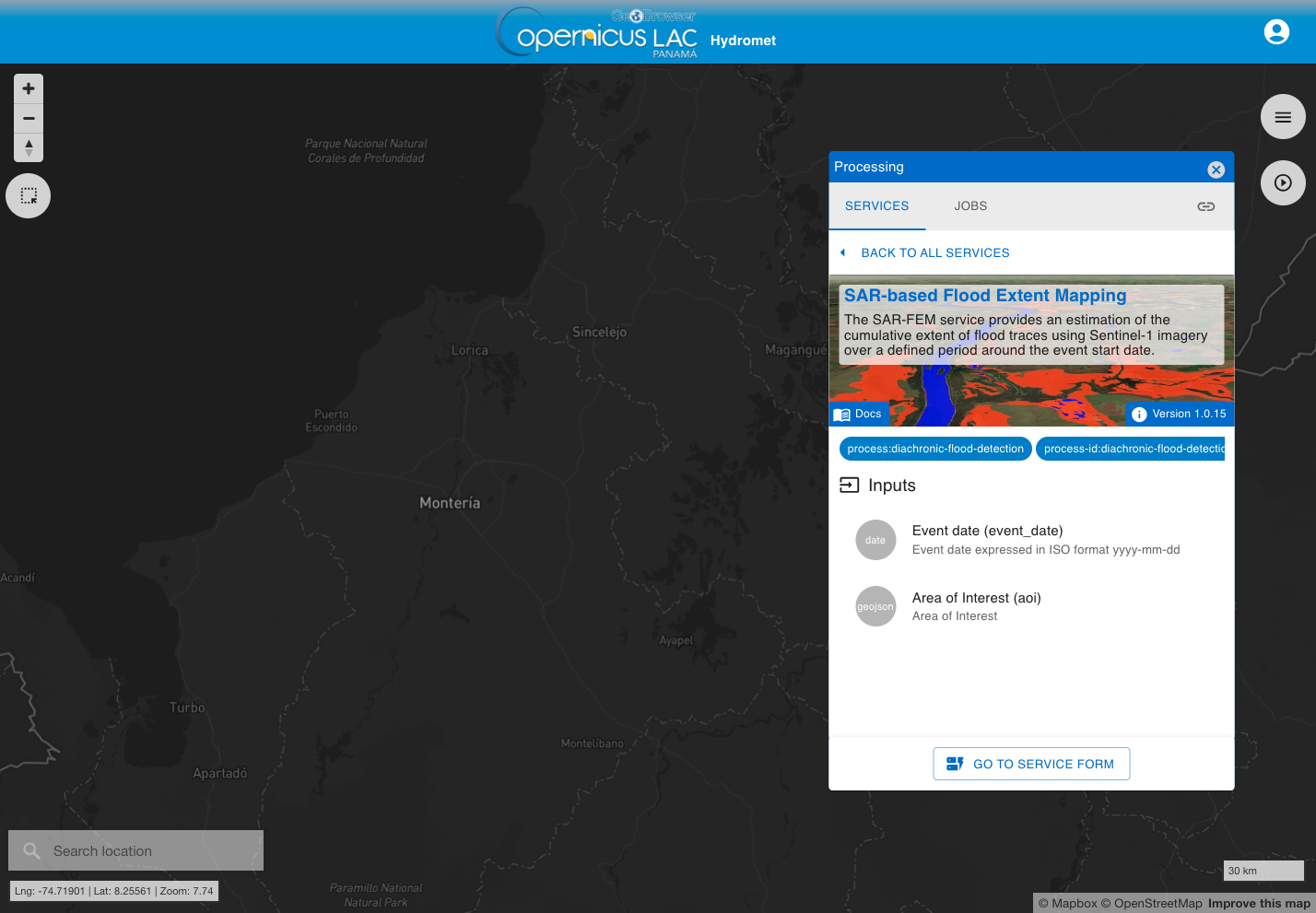Select the SERVICES tab
This screenshot has width=1316, height=913.
click(876, 206)
